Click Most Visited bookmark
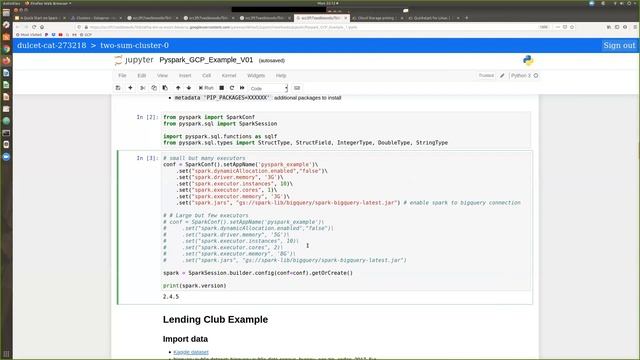Screen dimensions: 640x360 [29, 35]
